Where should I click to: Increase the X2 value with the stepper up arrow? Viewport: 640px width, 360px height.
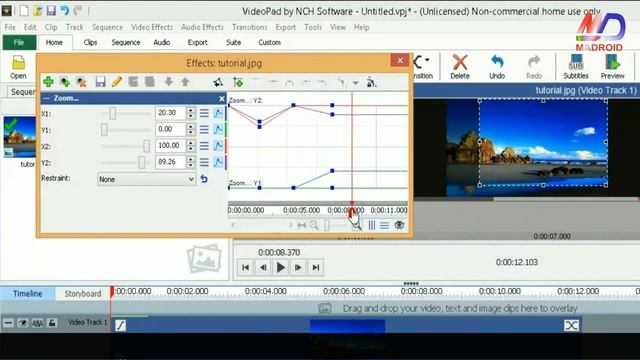tap(191, 142)
